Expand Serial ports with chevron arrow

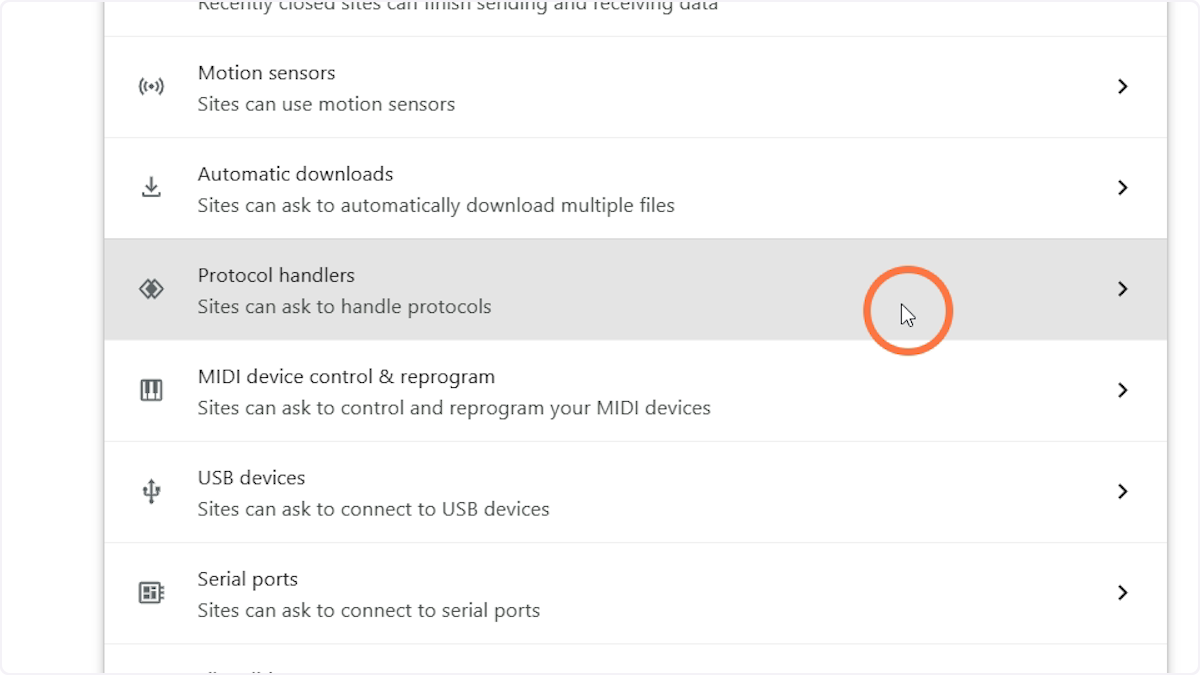click(1122, 593)
